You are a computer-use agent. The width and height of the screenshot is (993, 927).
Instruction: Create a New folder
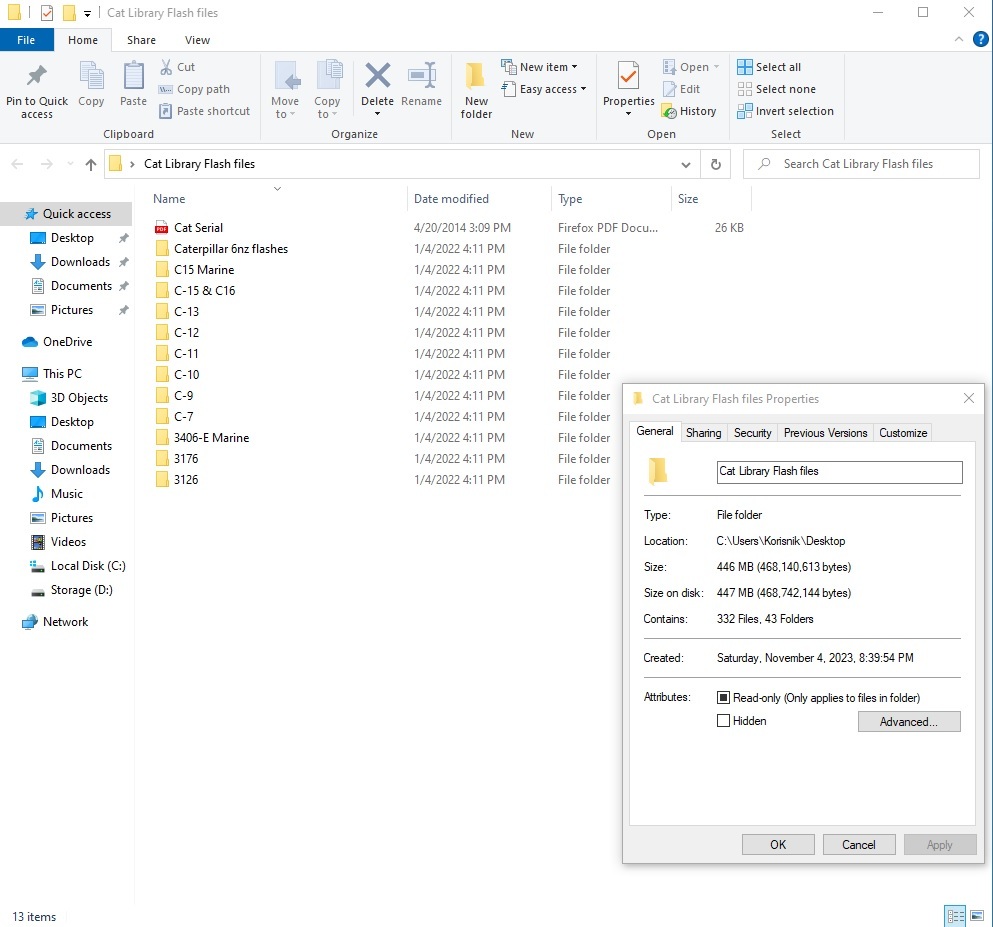click(476, 91)
